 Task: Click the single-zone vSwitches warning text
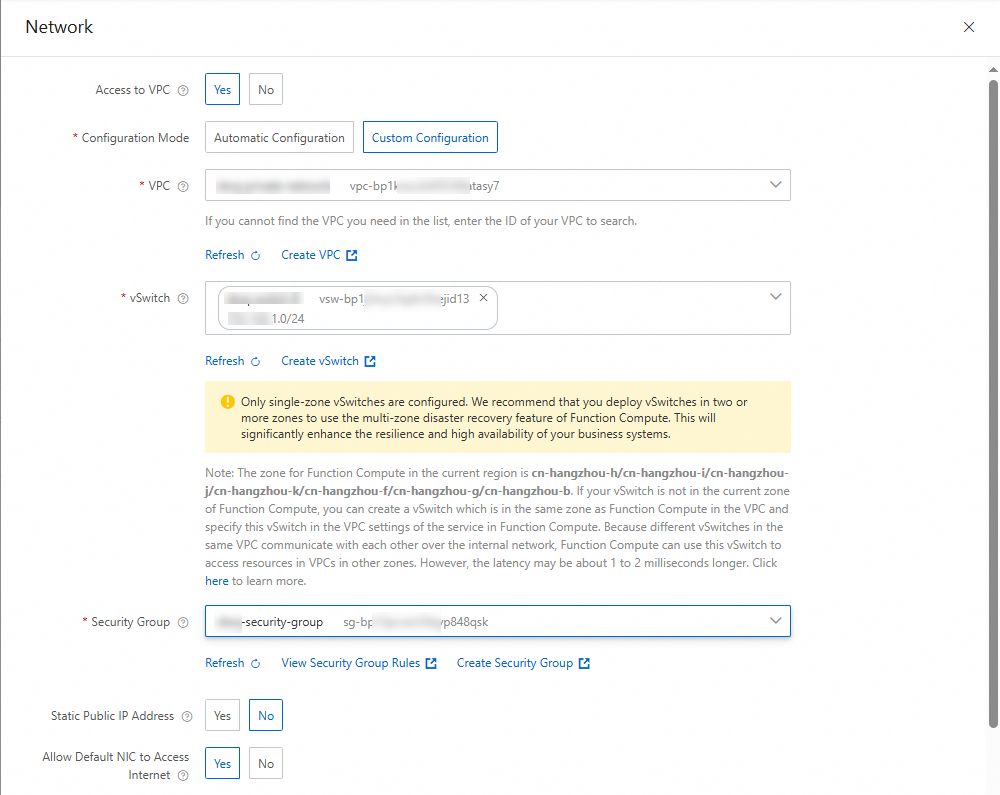coord(494,418)
